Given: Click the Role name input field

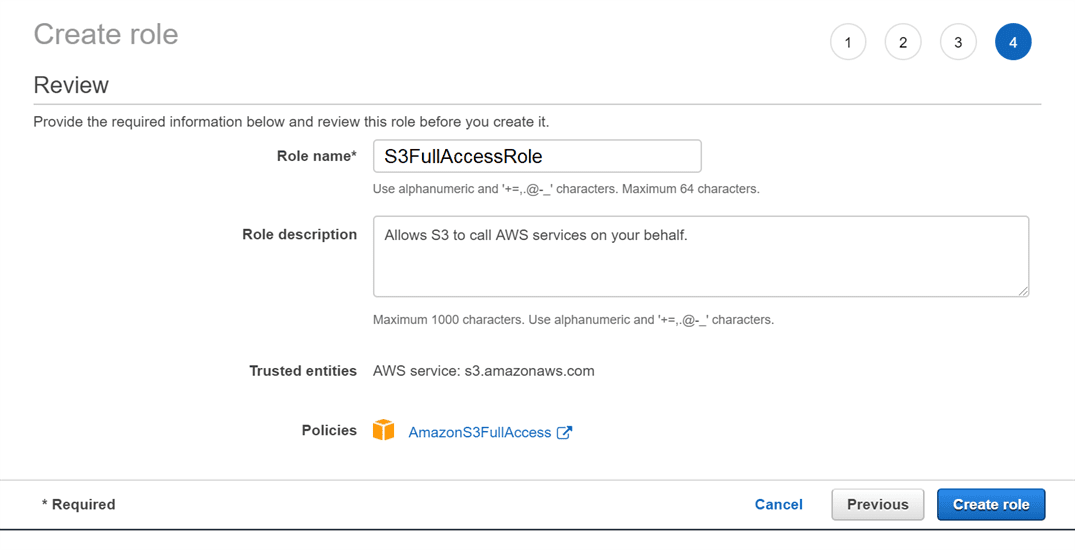Looking at the screenshot, I should pyautogui.click(x=537, y=156).
